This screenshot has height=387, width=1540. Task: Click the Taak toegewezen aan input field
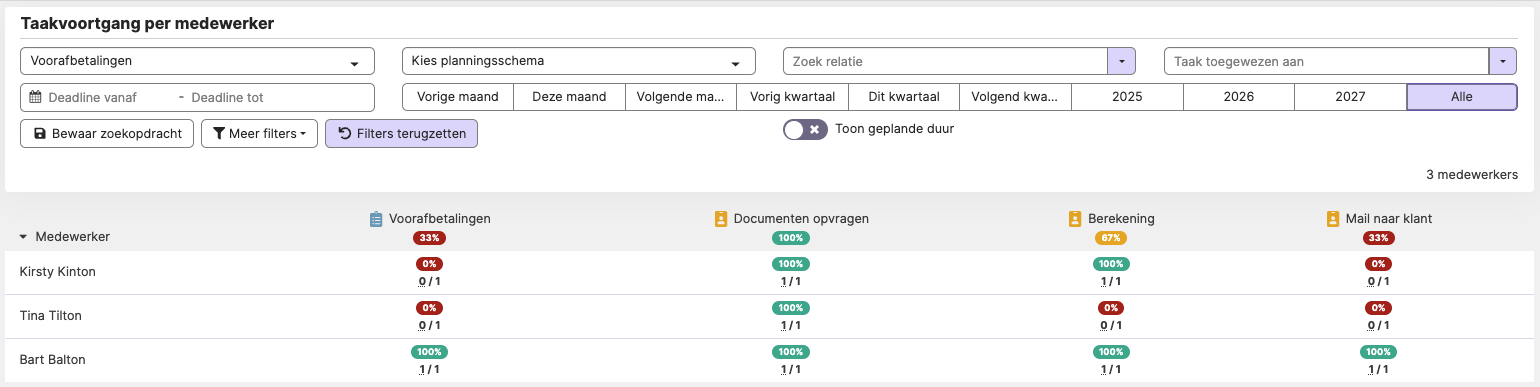pyautogui.click(x=1326, y=61)
